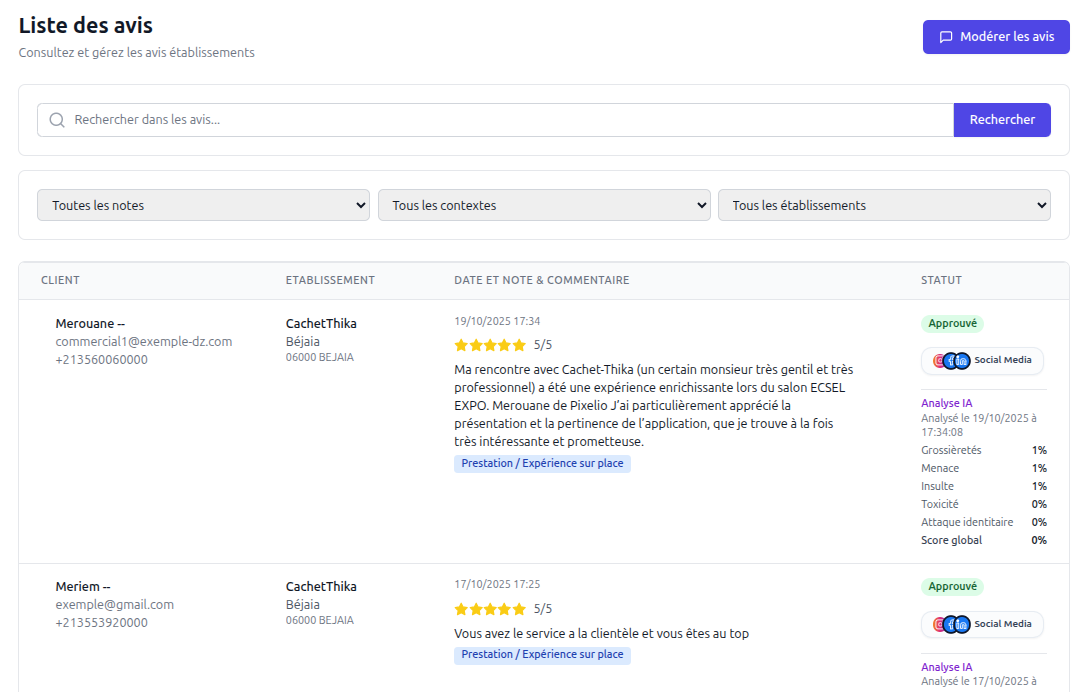The width and height of the screenshot is (1079, 692).
Task: Open the Tous les établissements dropdown
Action: coord(884,204)
